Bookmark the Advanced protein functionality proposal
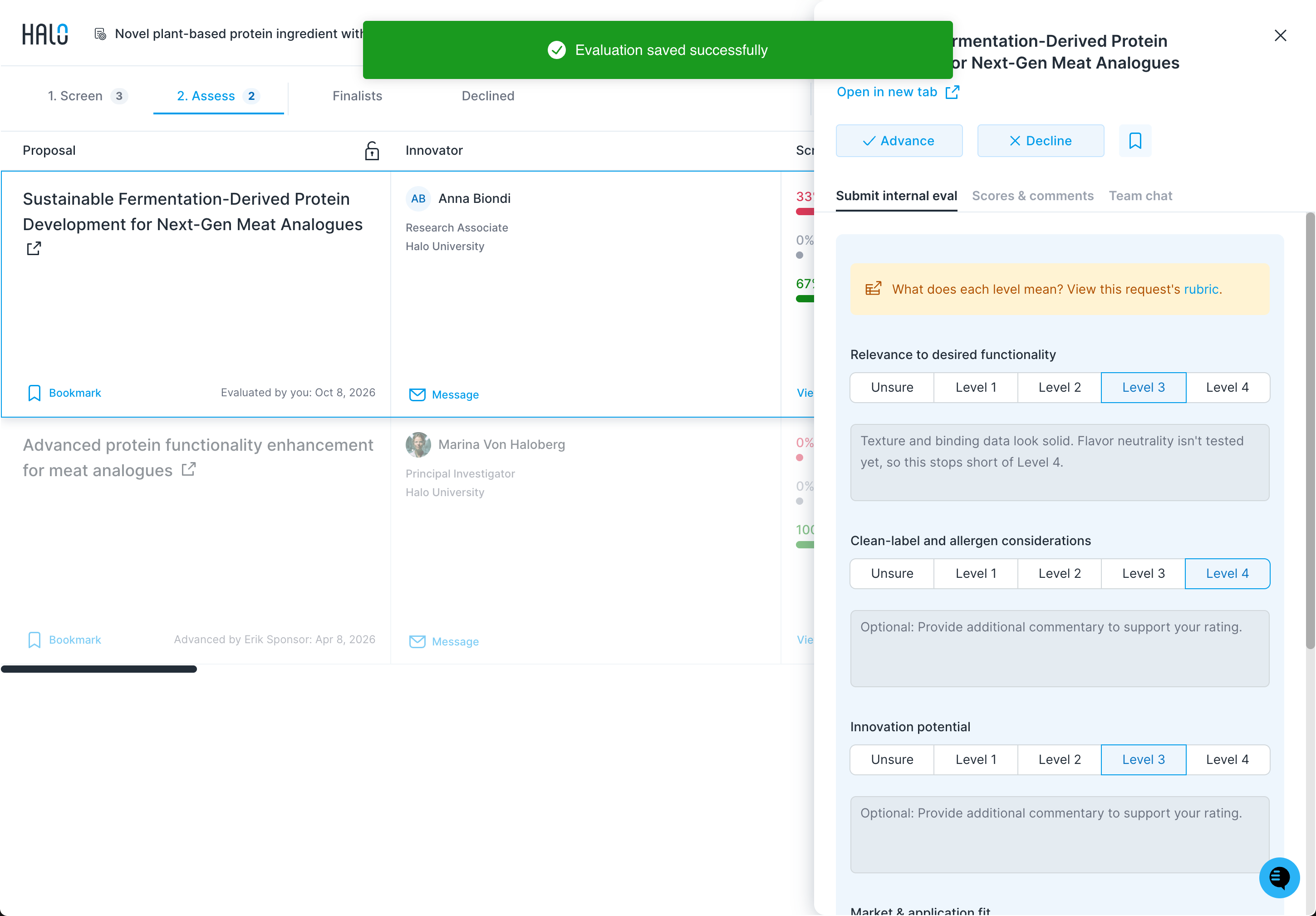This screenshot has width=1316, height=916. pyautogui.click(x=64, y=640)
